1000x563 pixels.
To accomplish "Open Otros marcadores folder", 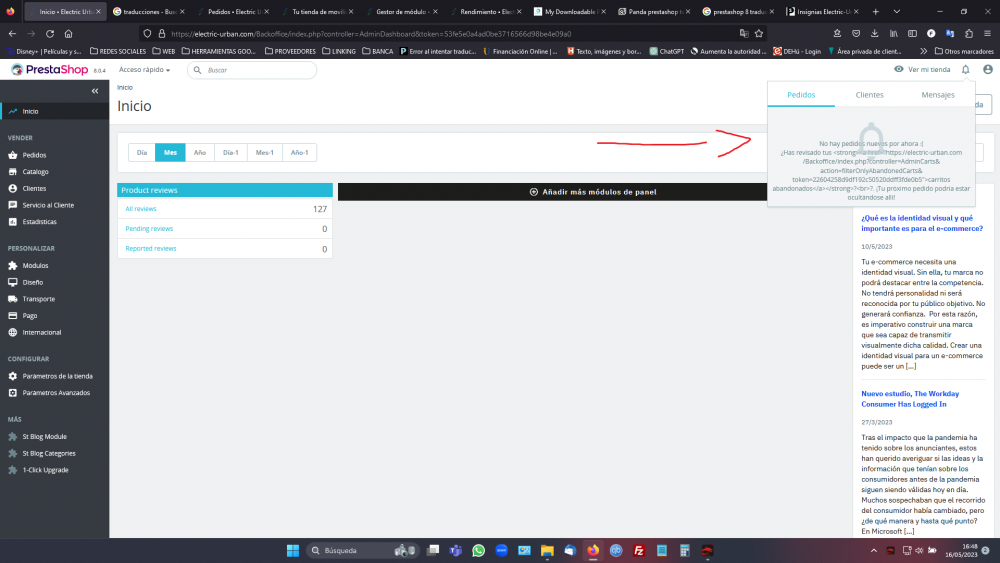I will [964, 51].
